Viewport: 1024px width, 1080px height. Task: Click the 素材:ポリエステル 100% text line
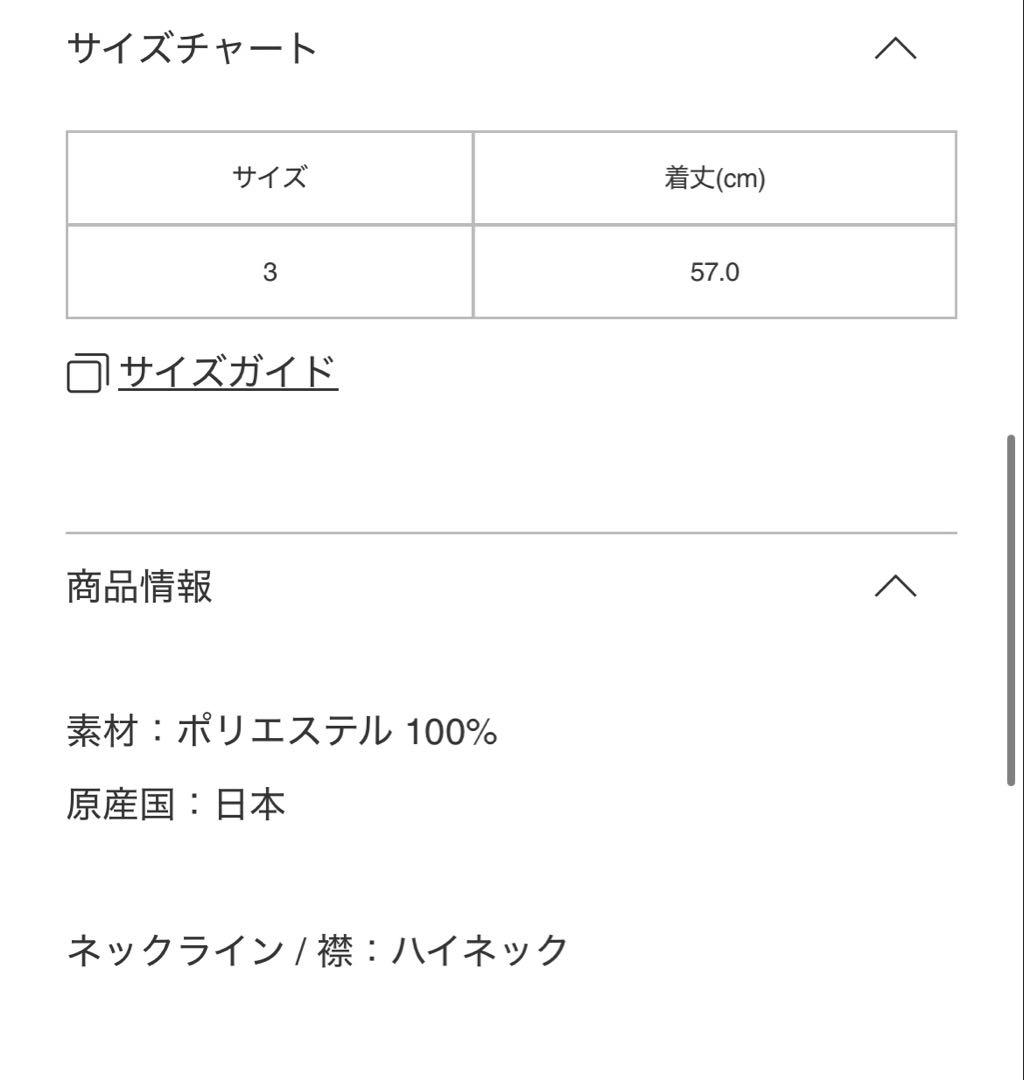[282, 731]
